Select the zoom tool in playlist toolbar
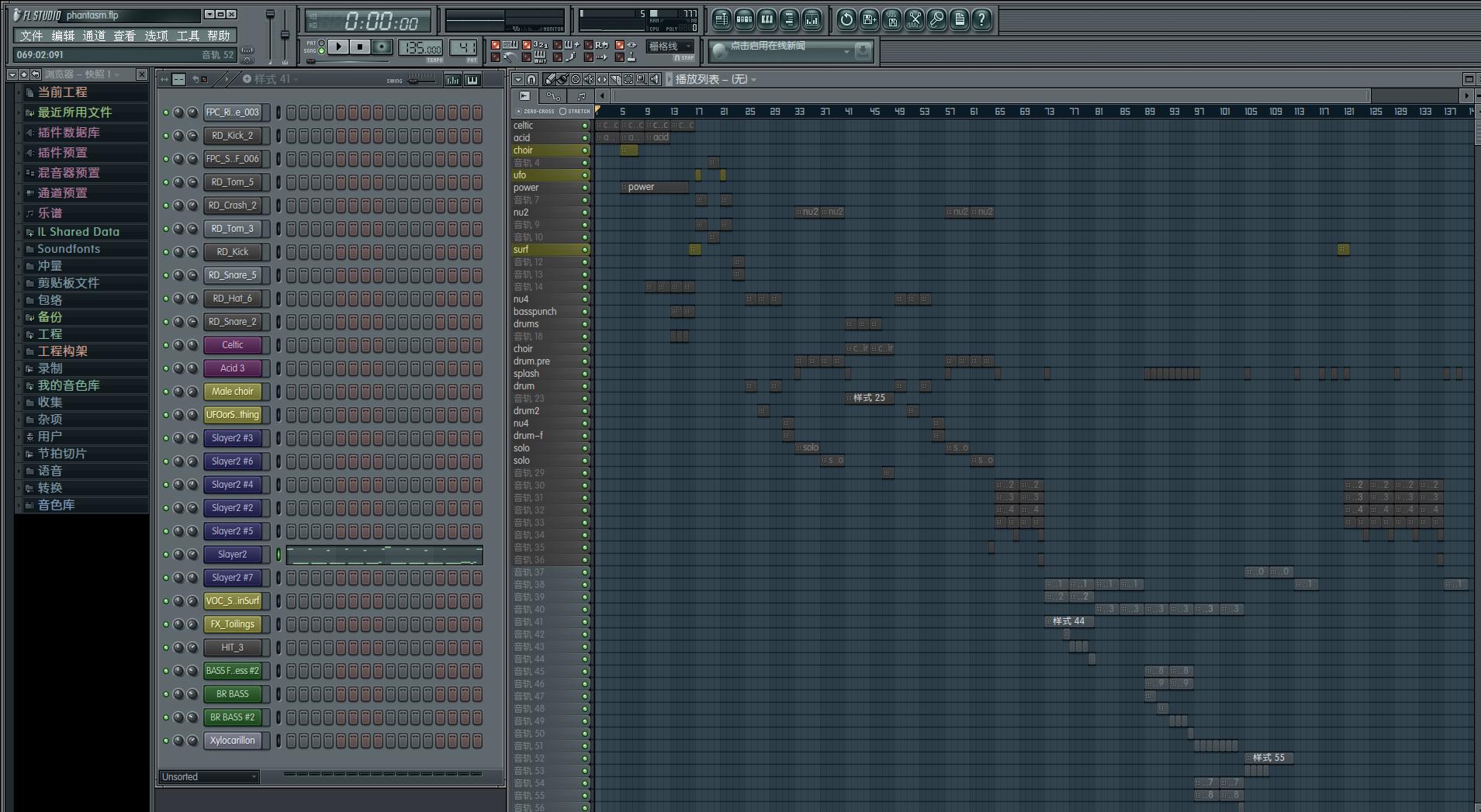 pos(641,79)
